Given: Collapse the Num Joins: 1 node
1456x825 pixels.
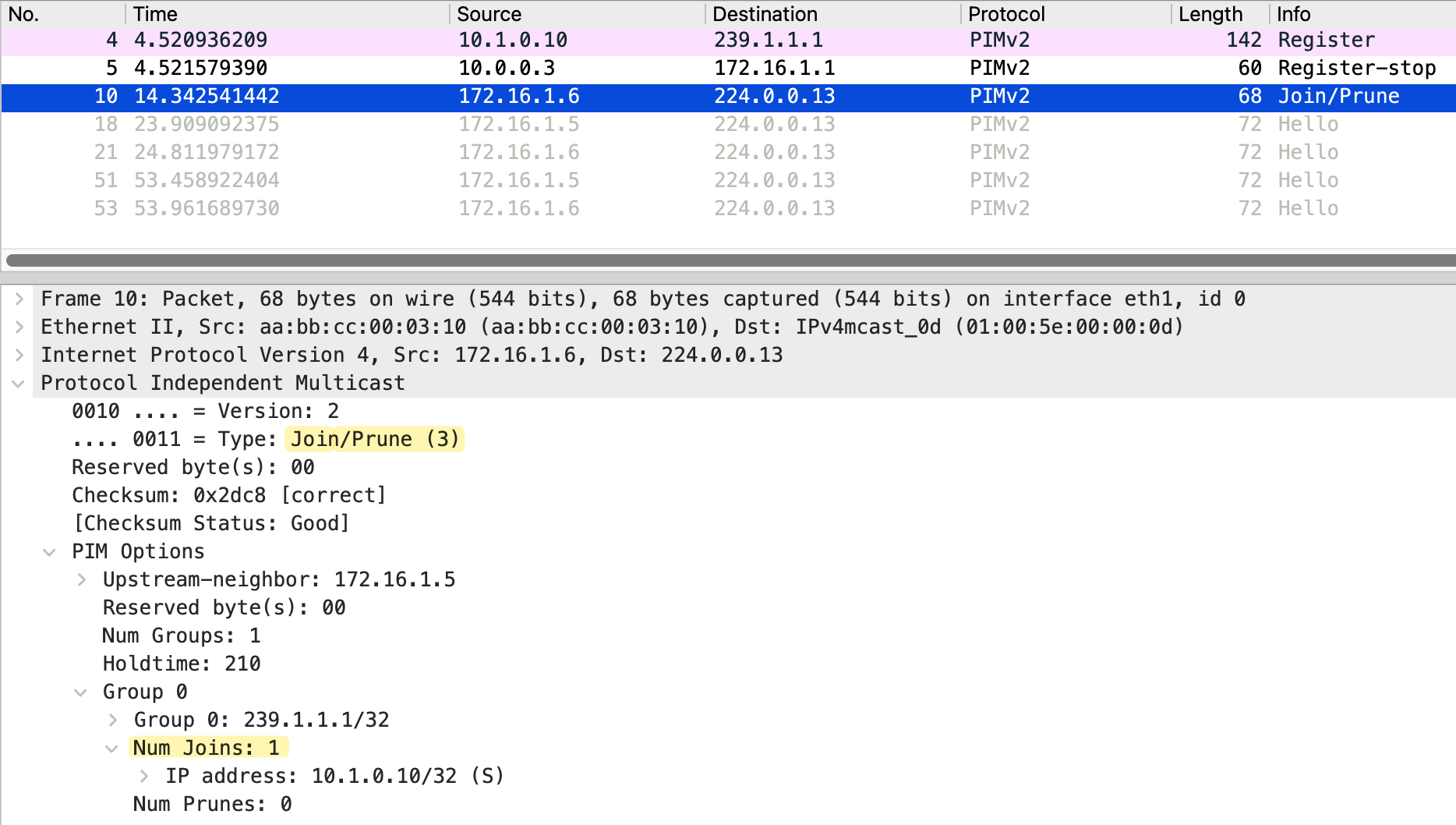Looking at the screenshot, I should pos(112,749).
